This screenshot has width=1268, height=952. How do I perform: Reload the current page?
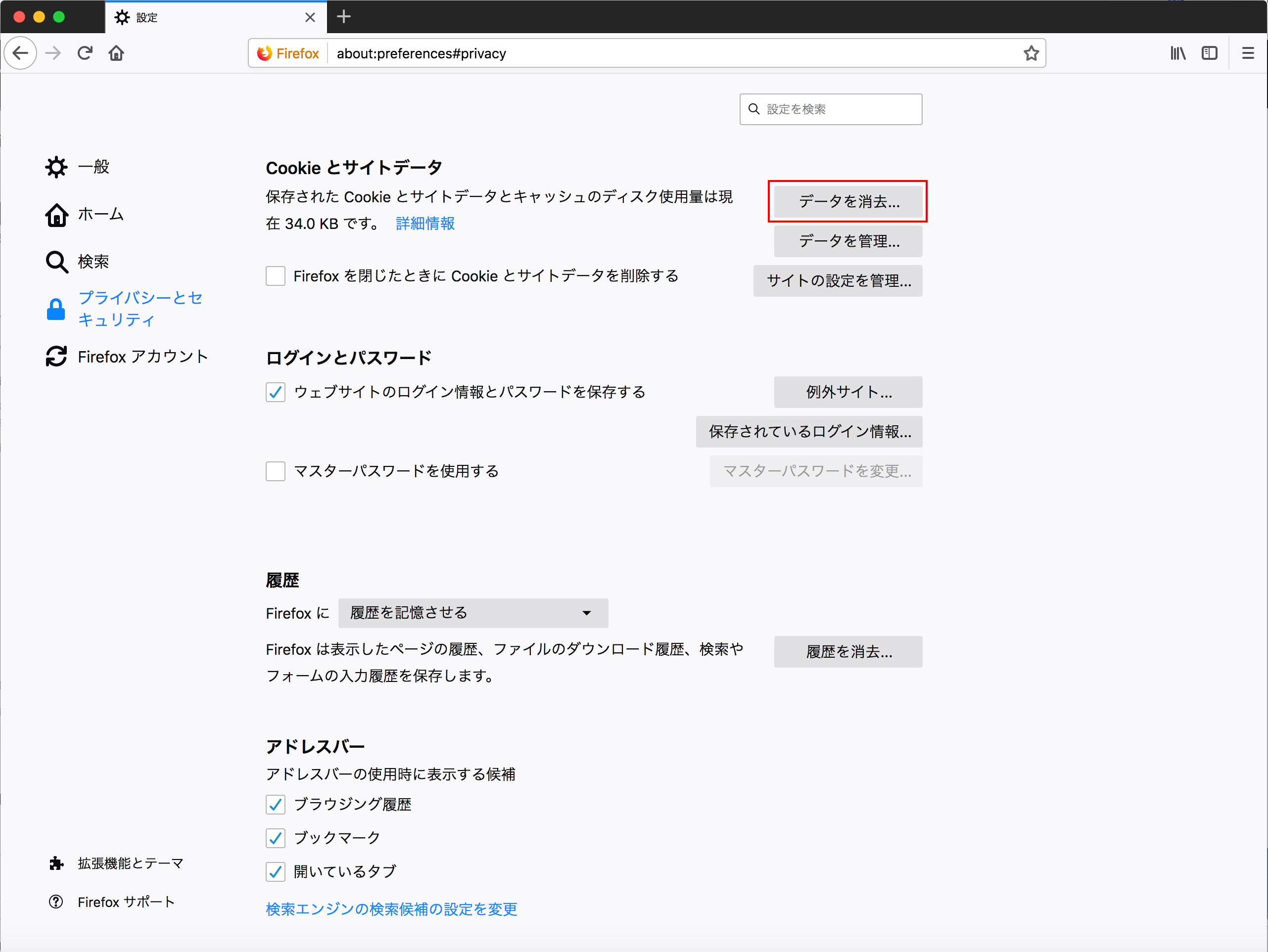pyautogui.click(x=85, y=53)
